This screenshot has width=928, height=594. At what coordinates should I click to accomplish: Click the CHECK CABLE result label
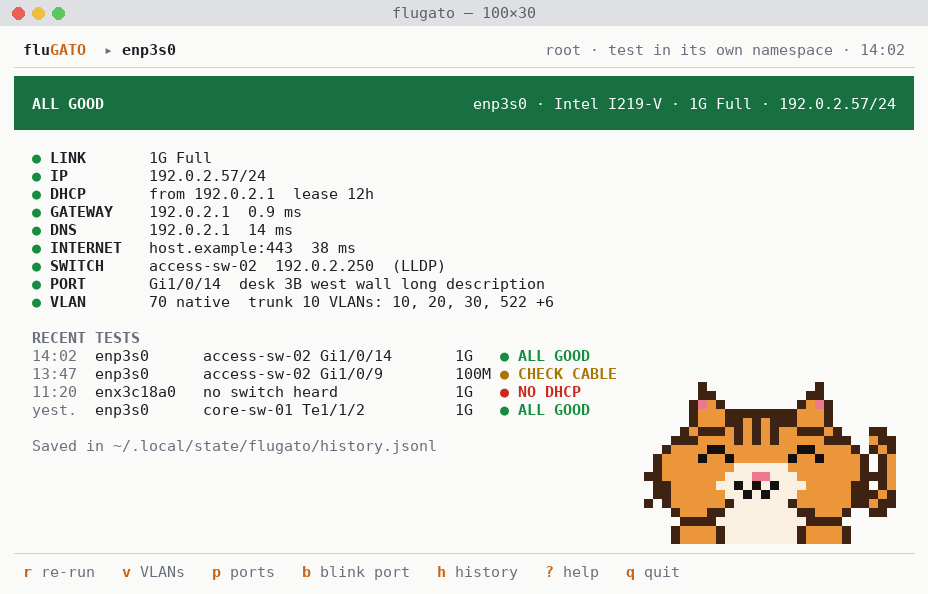(567, 374)
